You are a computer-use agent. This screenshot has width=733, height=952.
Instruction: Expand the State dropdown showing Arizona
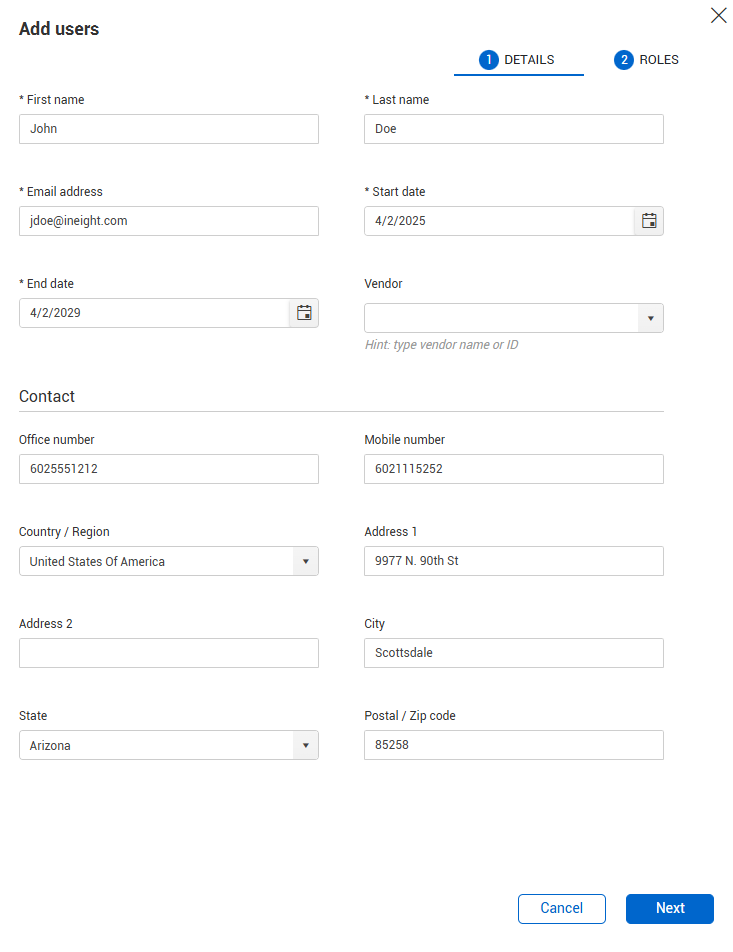click(169, 746)
